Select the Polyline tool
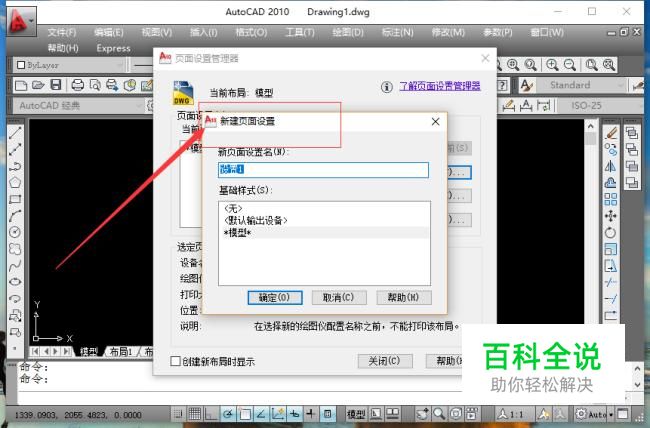The image size is (650, 428). tap(15, 166)
